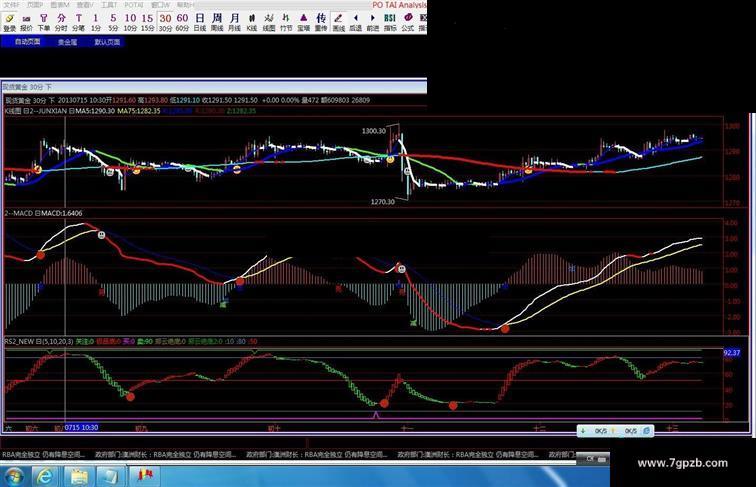This screenshot has width=756, height=487.
Task: Switch to K线 candlestick chart icon
Action: click(252, 21)
